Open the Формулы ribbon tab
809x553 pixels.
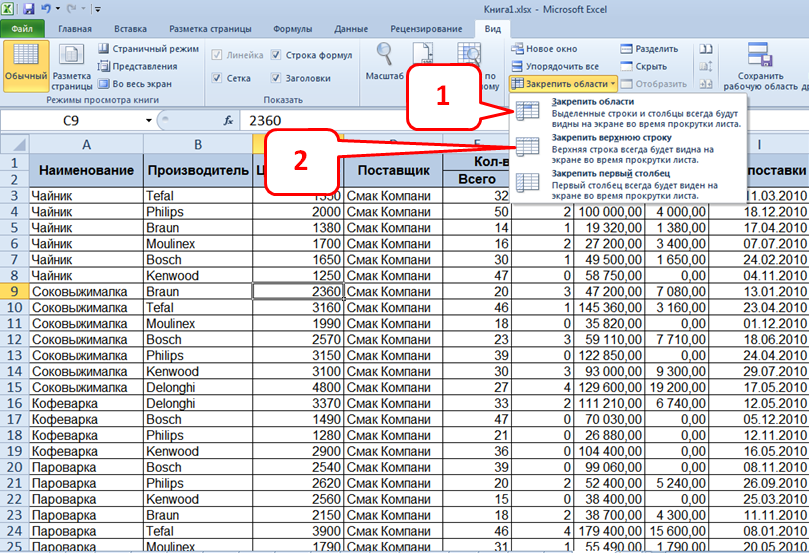coord(291,30)
